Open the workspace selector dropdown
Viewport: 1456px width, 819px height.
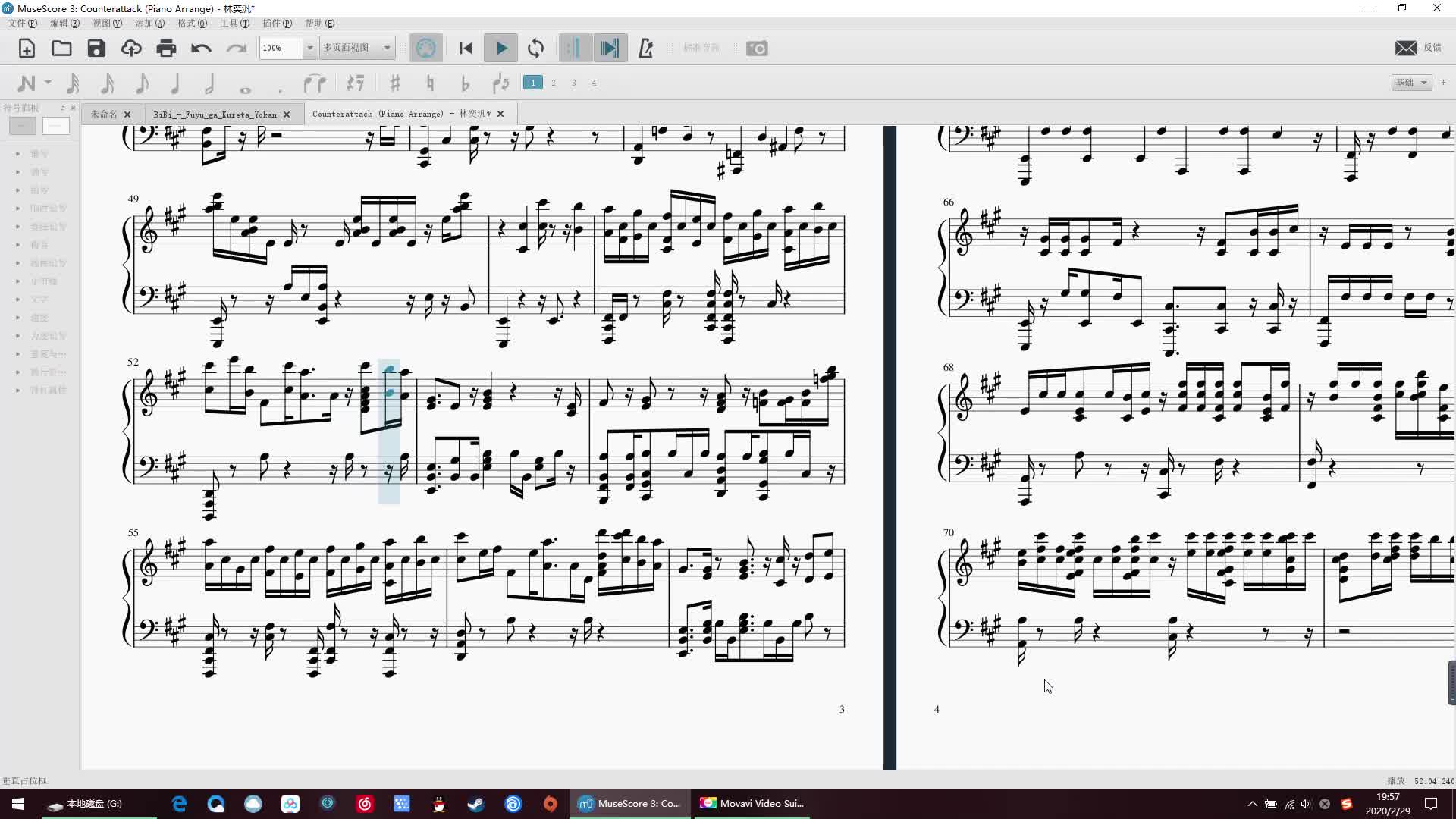click(1411, 83)
